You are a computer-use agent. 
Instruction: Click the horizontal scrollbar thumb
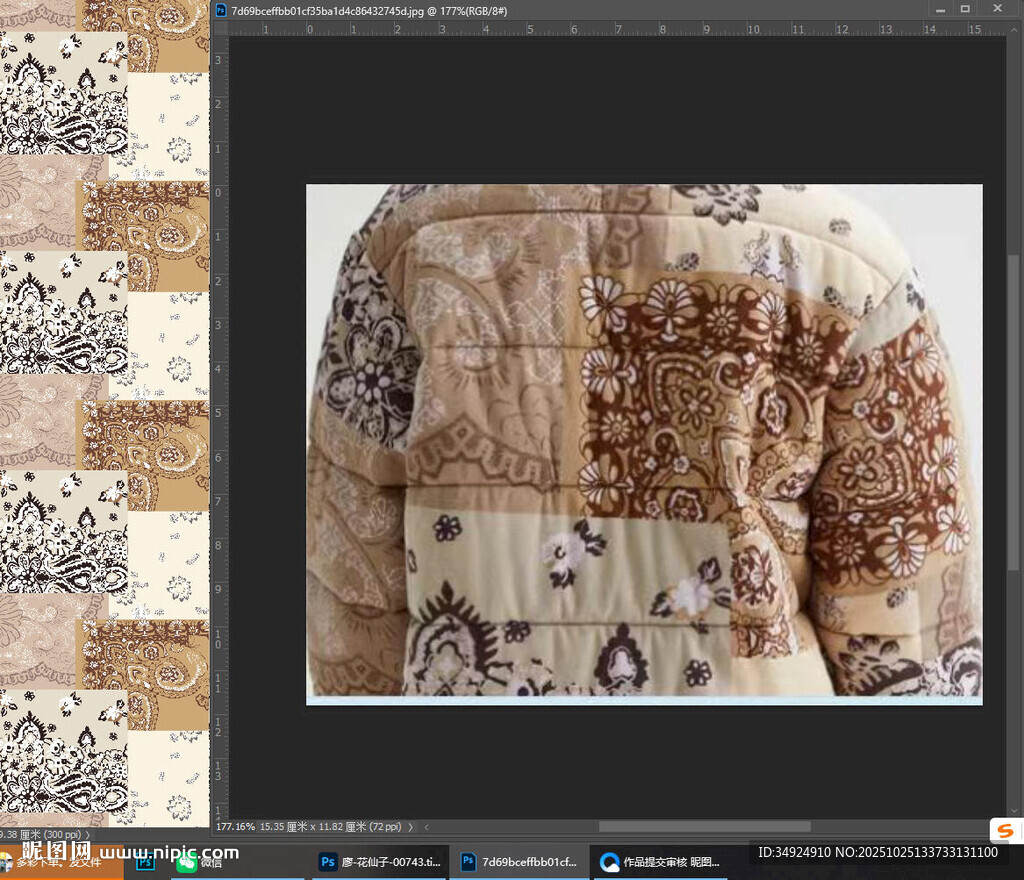click(x=704, y=827)
